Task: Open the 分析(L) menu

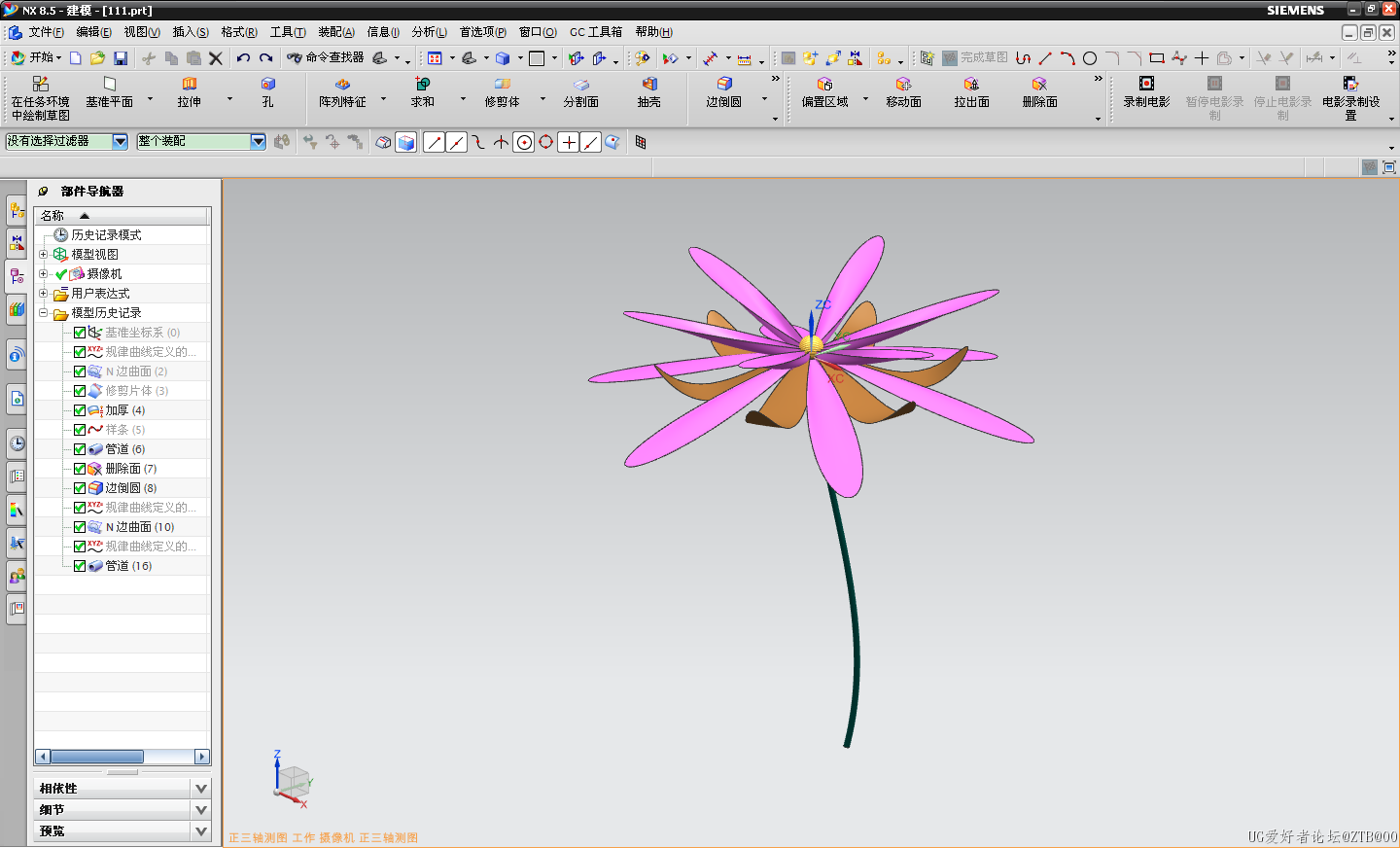Action: [429, 32]
